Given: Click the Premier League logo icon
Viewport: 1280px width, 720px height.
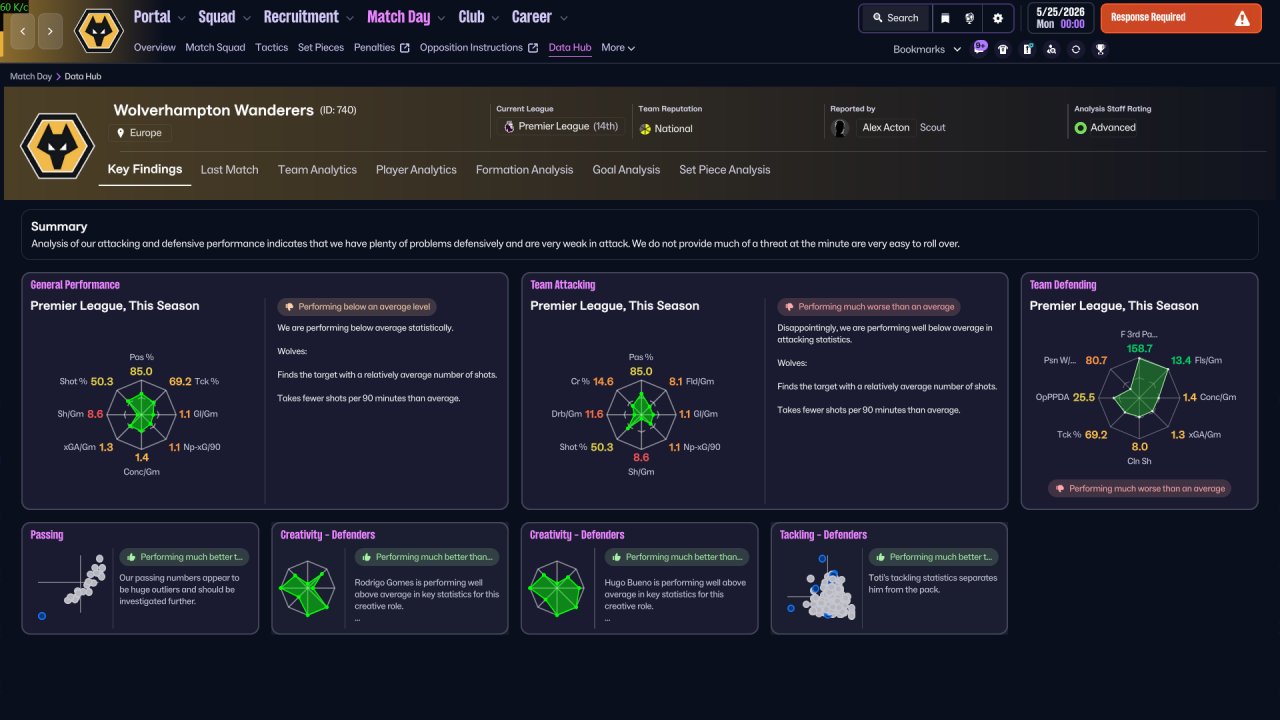Looking at the screenshot, I should click(x=509, y=127).
